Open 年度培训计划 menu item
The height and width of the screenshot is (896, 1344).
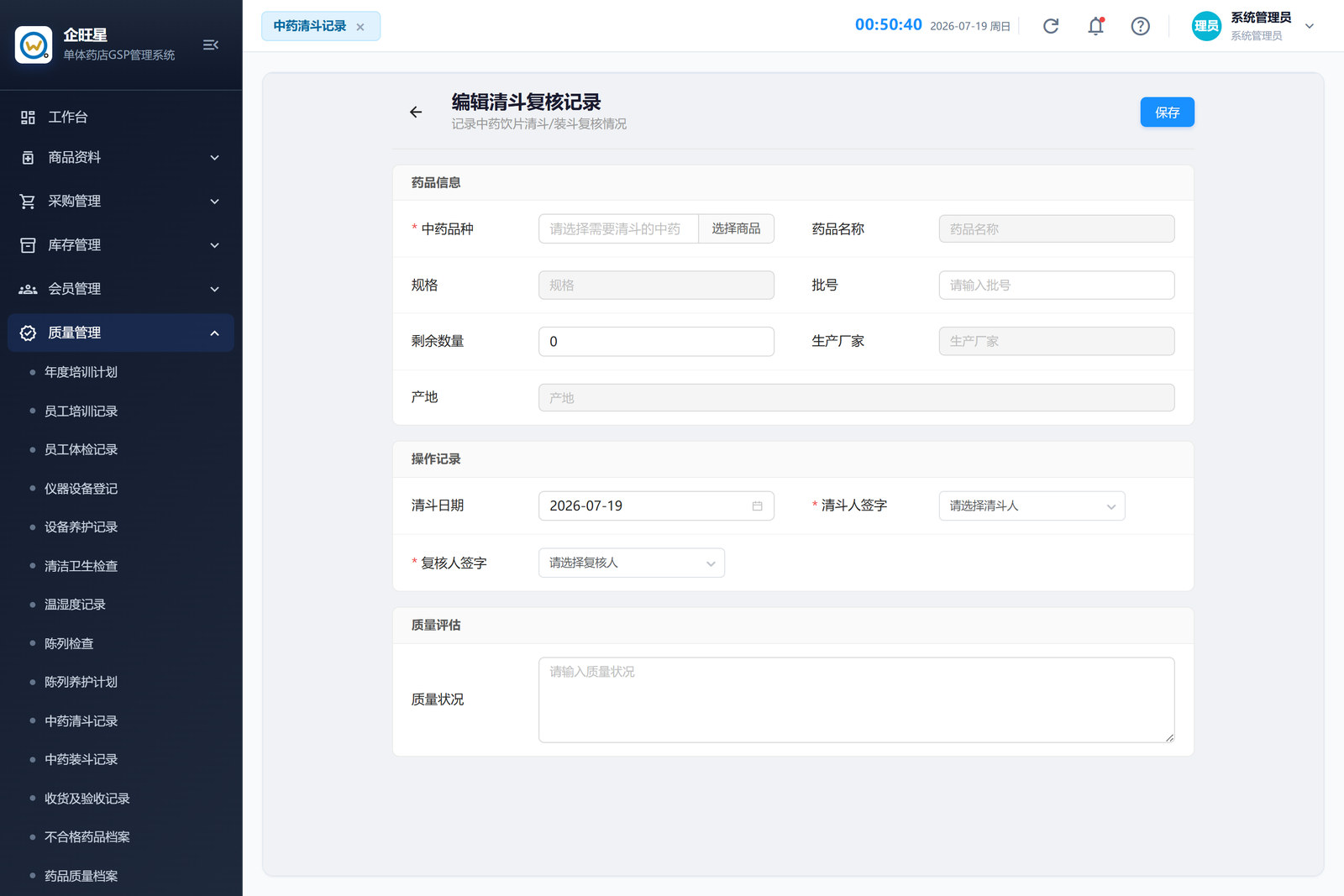pyautogui.click(x=81, y=372)
